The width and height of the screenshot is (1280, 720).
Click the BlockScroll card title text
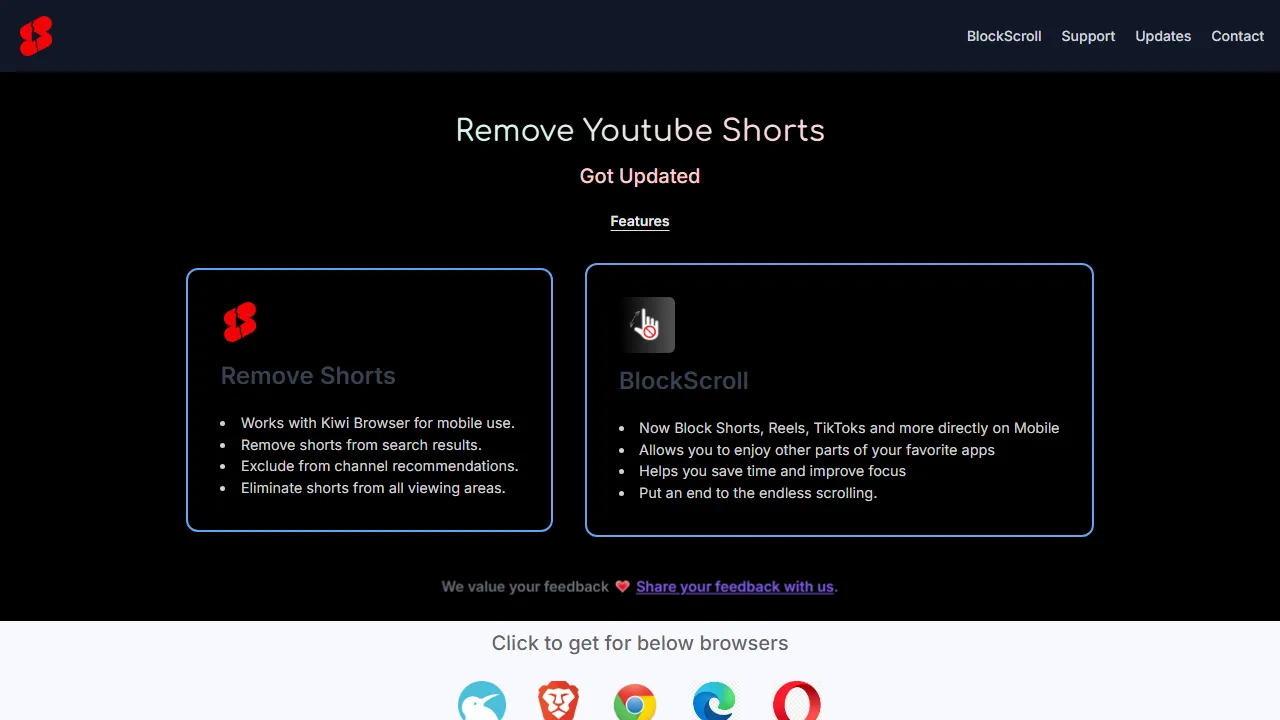(x=683, y=381)
